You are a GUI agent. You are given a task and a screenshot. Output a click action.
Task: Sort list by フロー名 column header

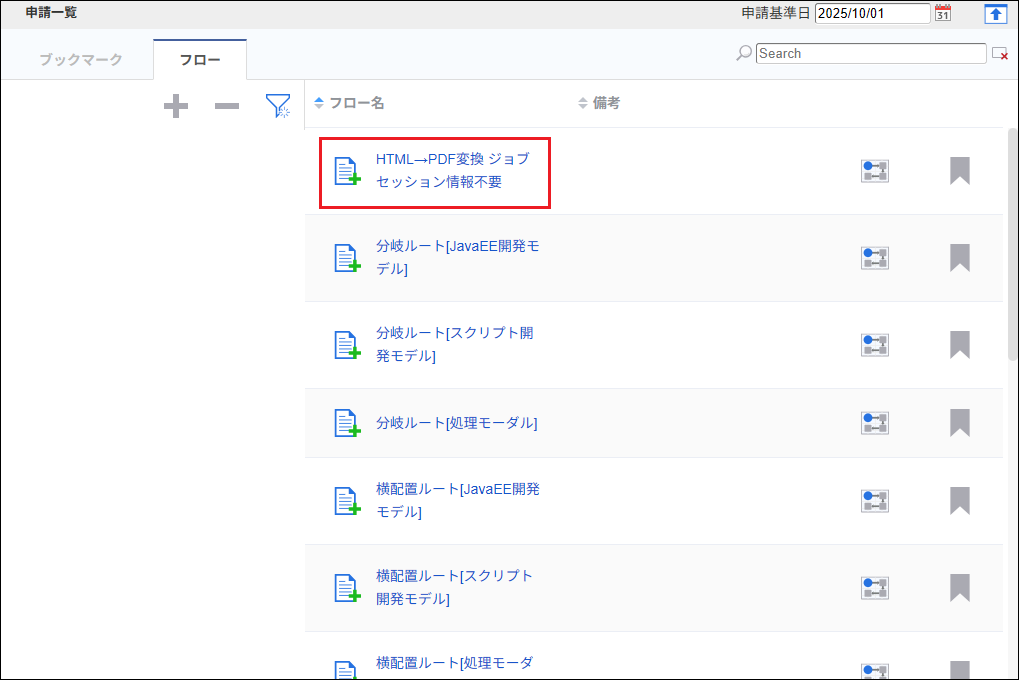pos(356,103)
